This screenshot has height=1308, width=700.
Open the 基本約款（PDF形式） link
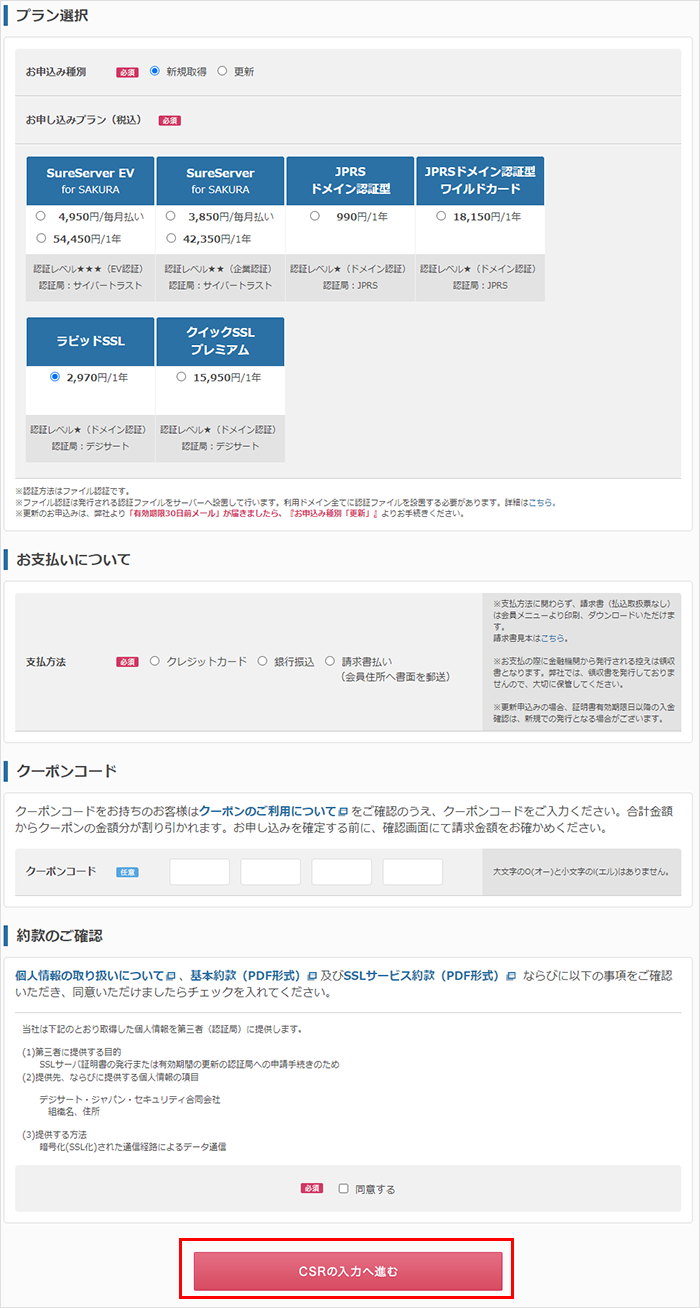pos(247,975)
